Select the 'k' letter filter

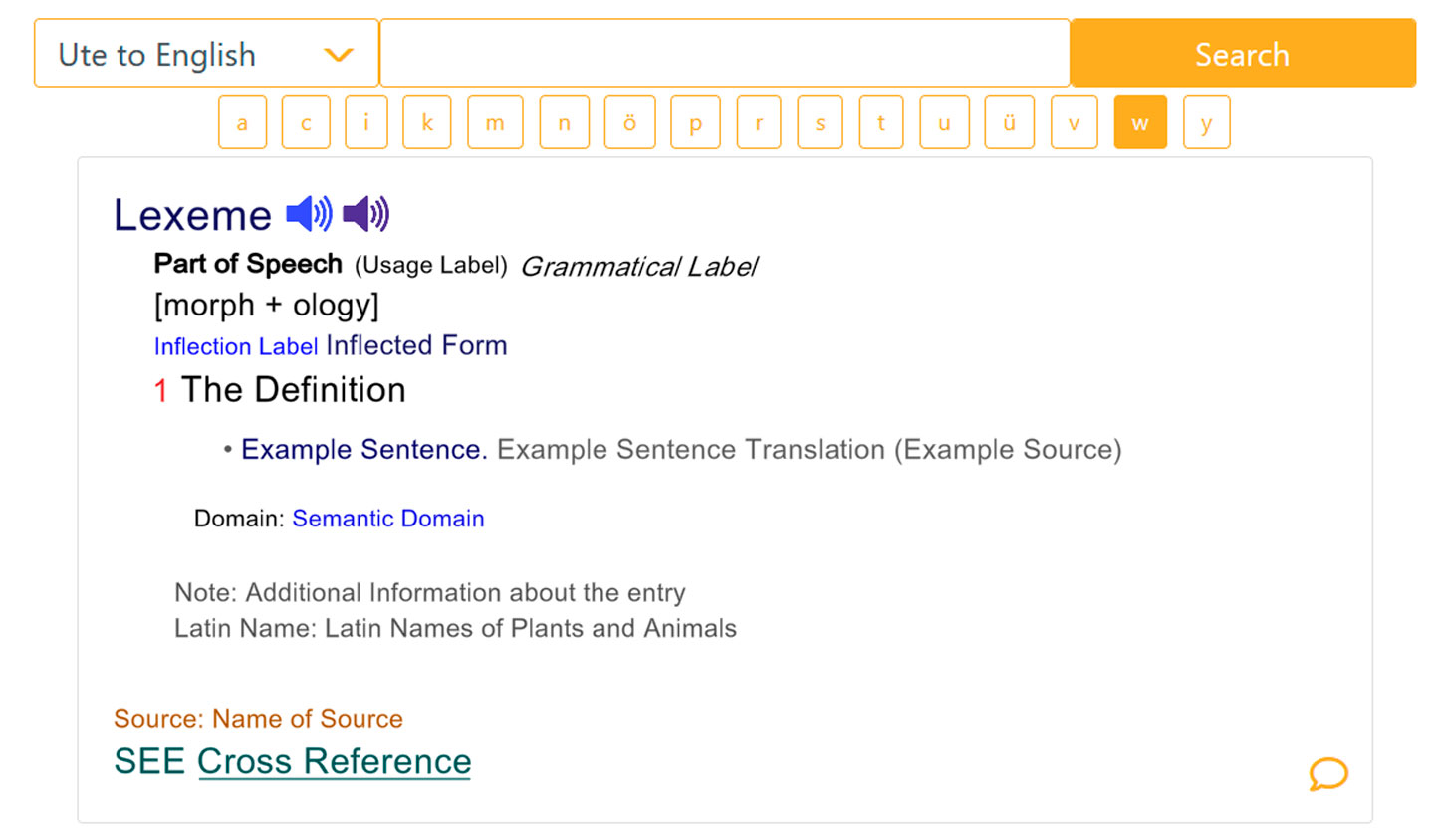click(x=426, y=121)
